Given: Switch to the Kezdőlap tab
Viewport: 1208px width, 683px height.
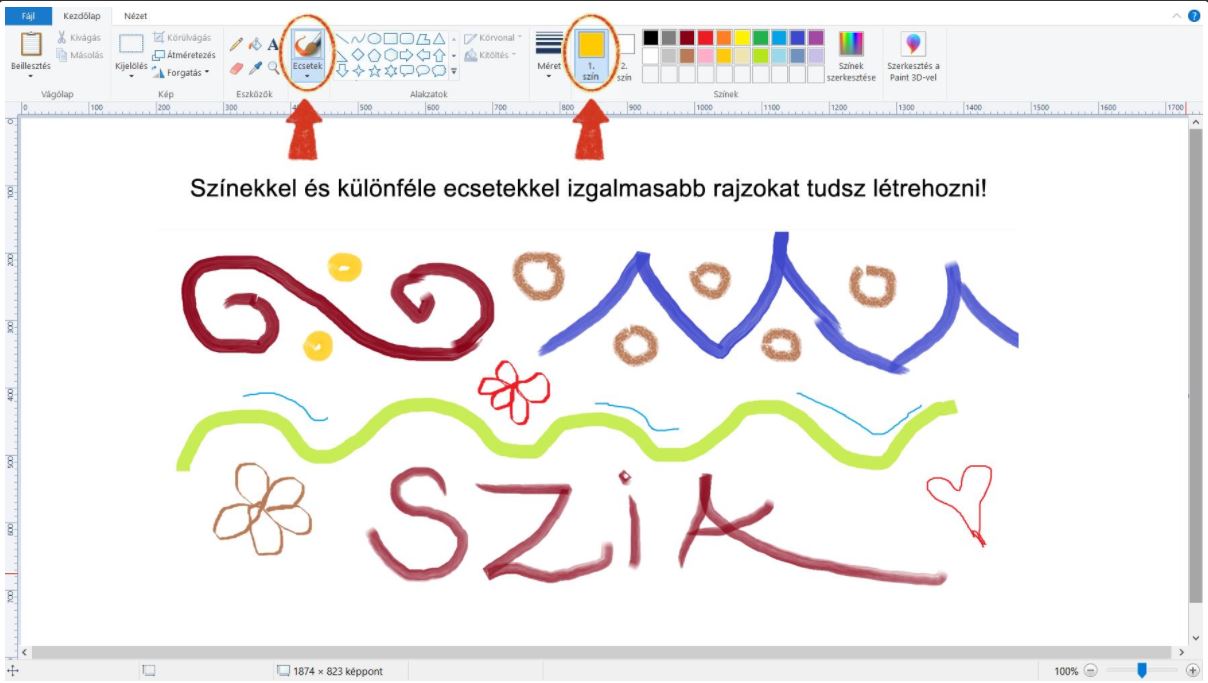Looking at the screenshot, I should [81, 16].
